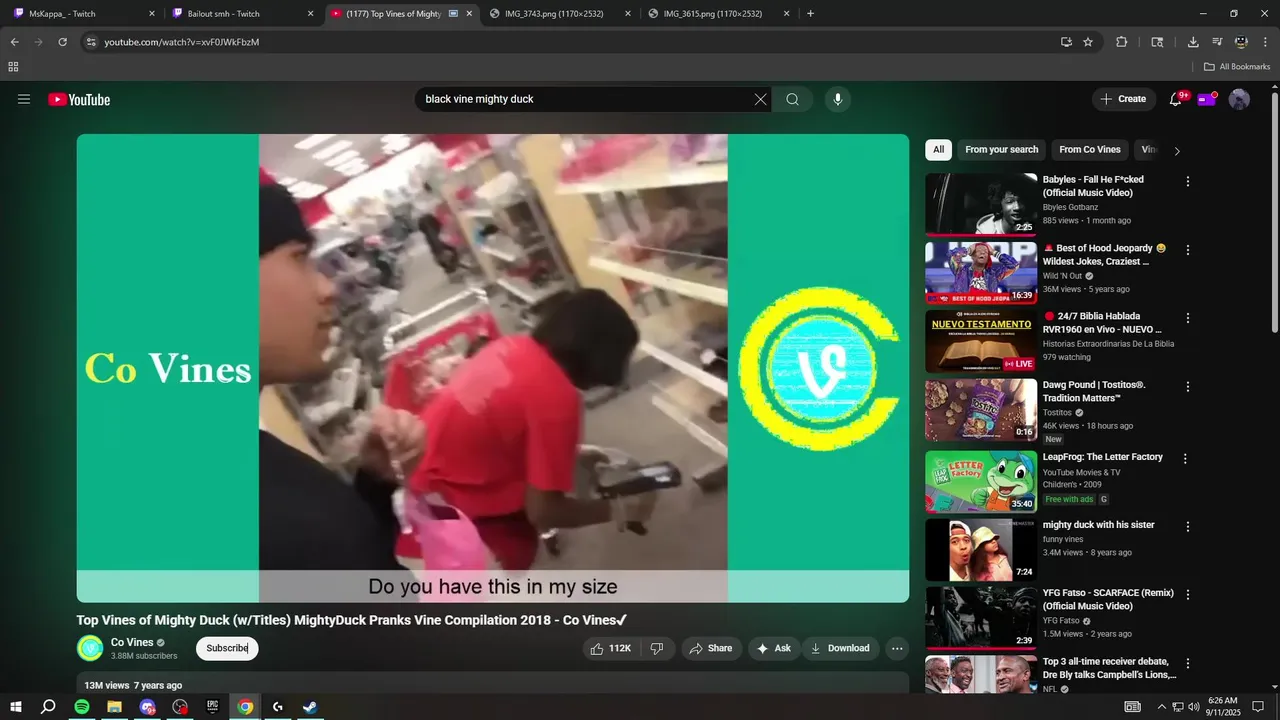
Task: Open a new browser tab
Action: tap(810, 14)
